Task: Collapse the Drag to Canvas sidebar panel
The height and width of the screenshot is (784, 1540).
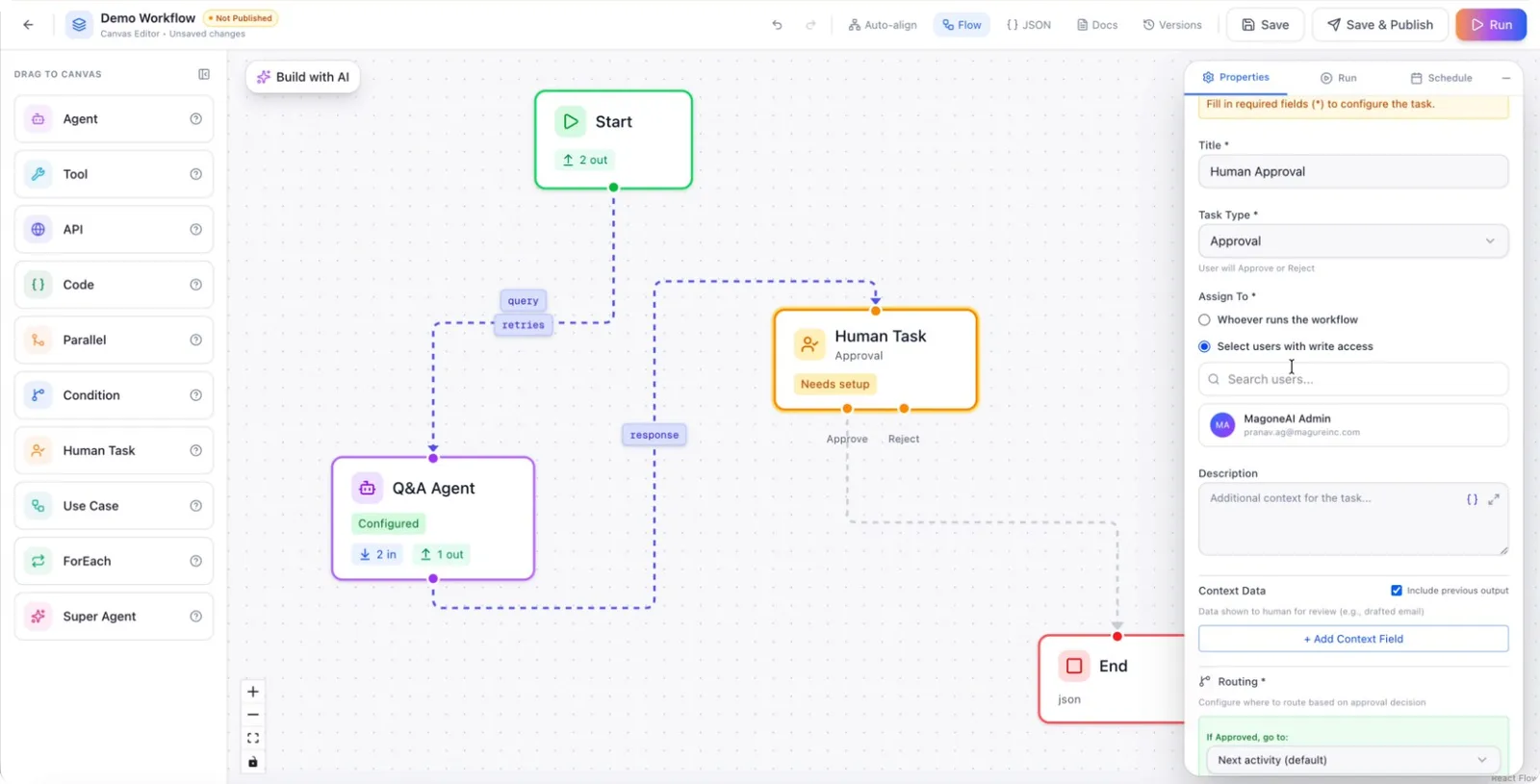Action: (x=204, y=74)
